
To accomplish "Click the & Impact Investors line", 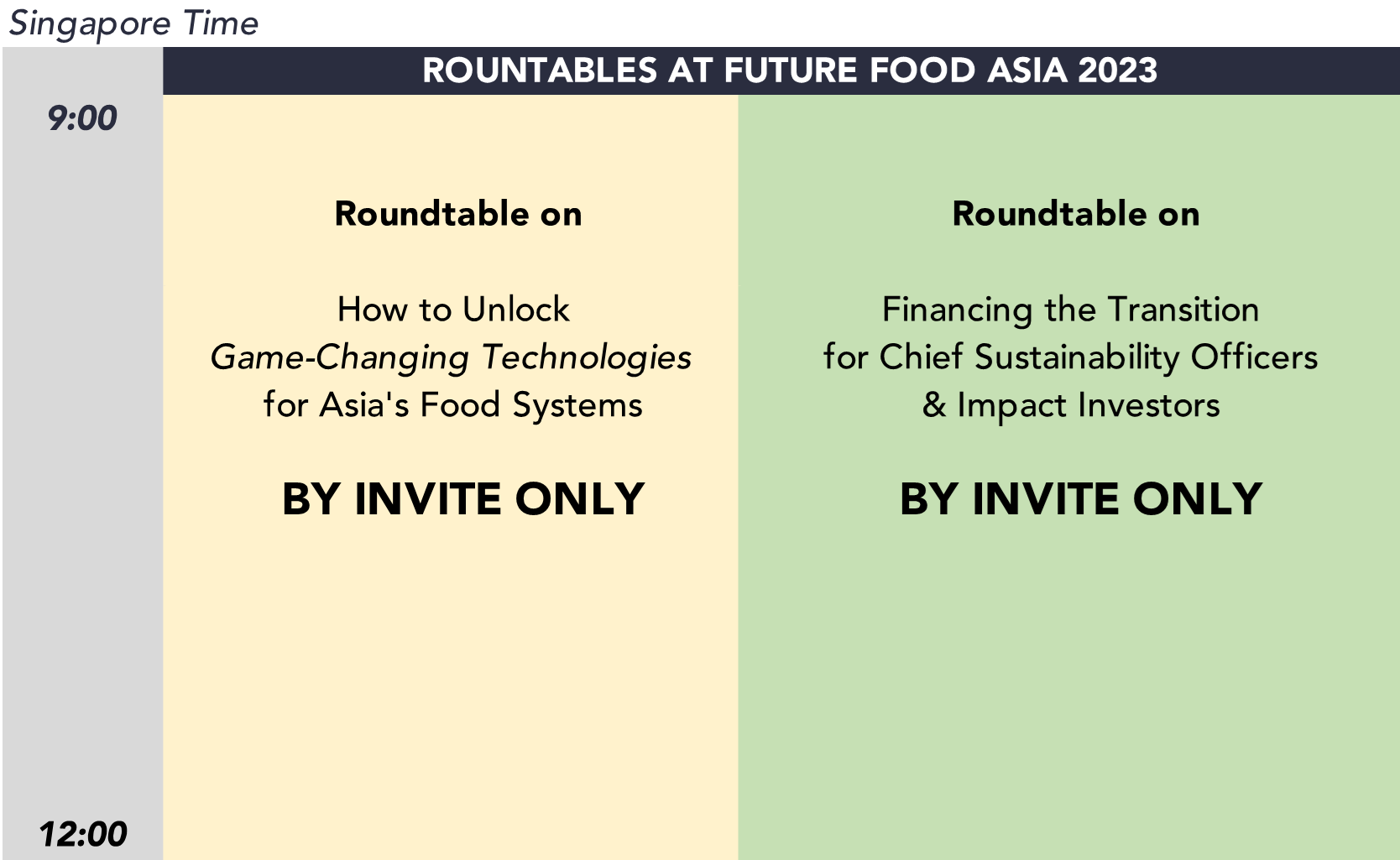I will click(1071, 405).
